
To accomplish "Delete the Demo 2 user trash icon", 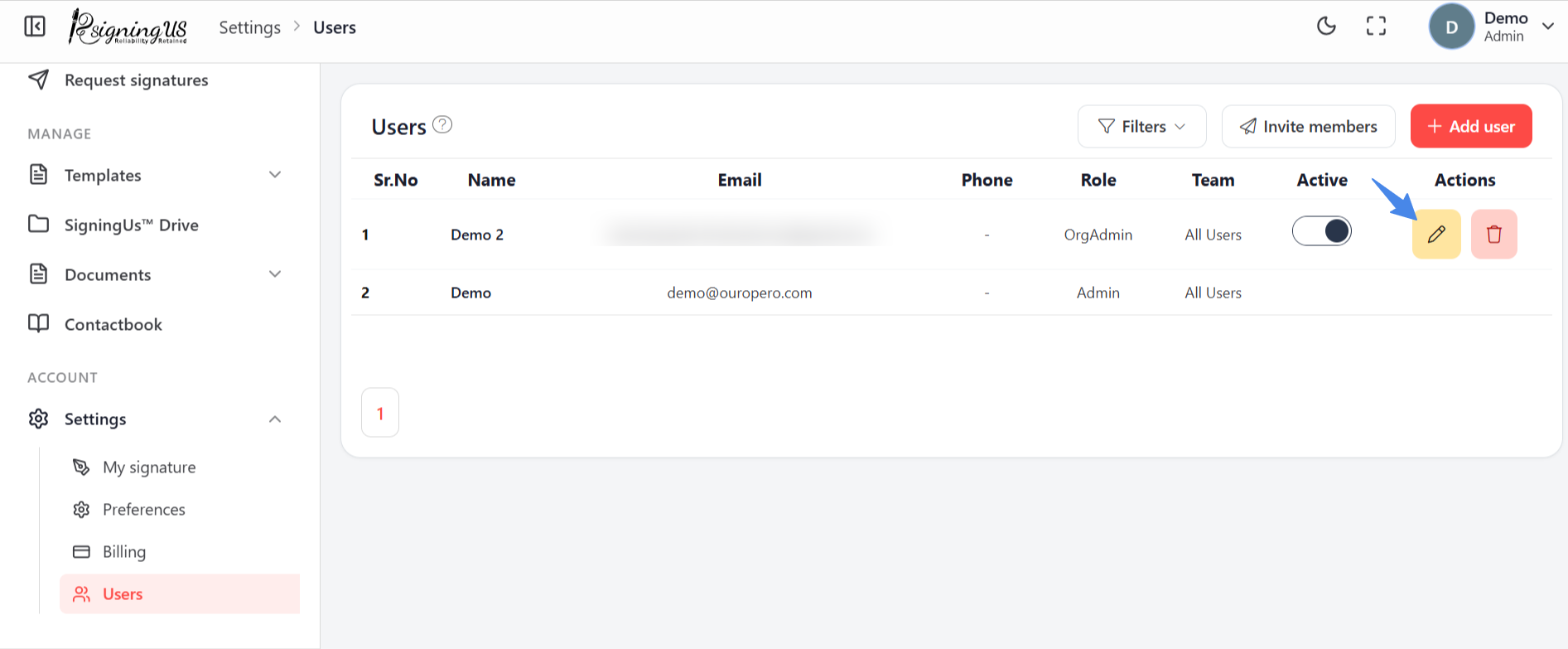I will coord(1494,235).
